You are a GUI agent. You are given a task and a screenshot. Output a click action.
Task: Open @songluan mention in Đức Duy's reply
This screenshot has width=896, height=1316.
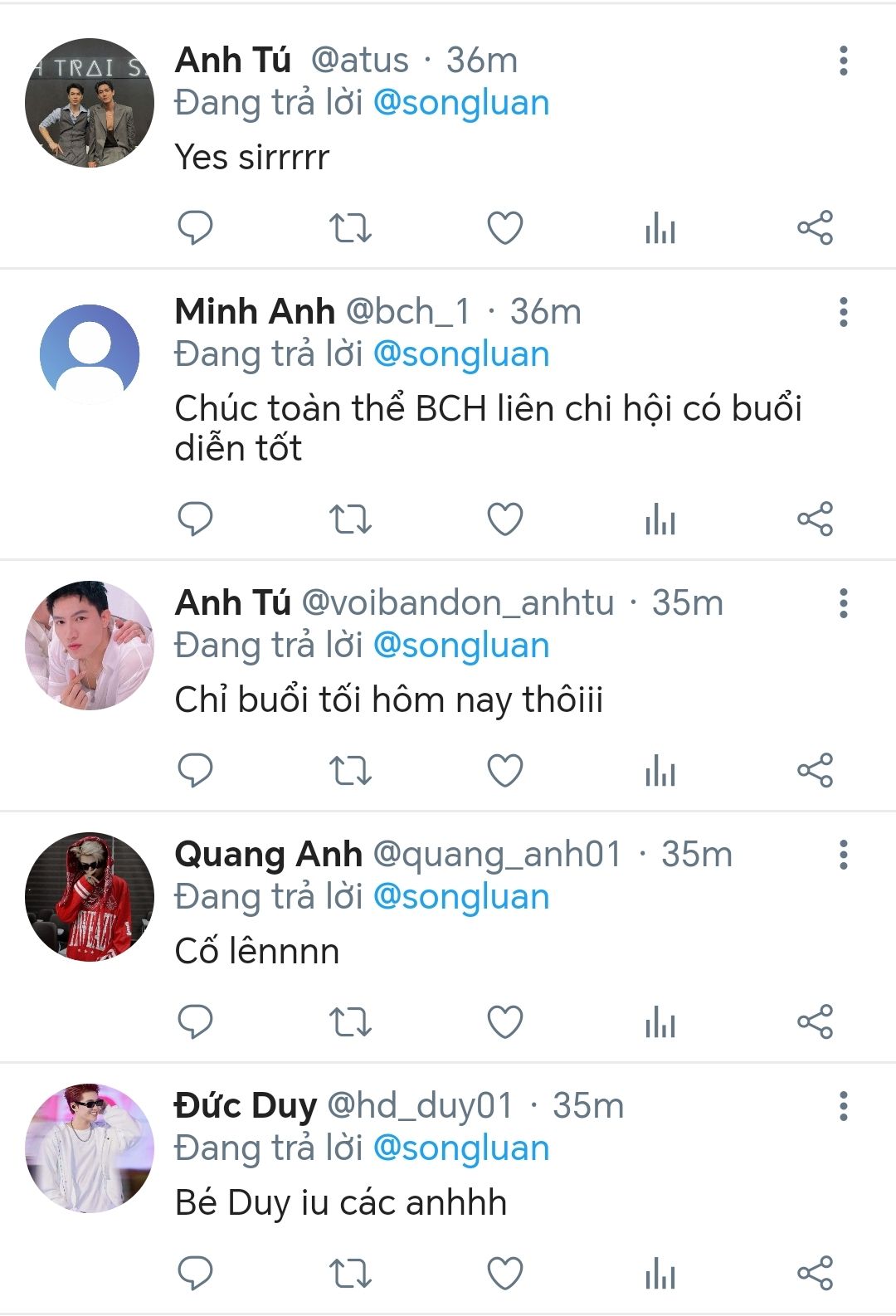[x=461, y=1148]
